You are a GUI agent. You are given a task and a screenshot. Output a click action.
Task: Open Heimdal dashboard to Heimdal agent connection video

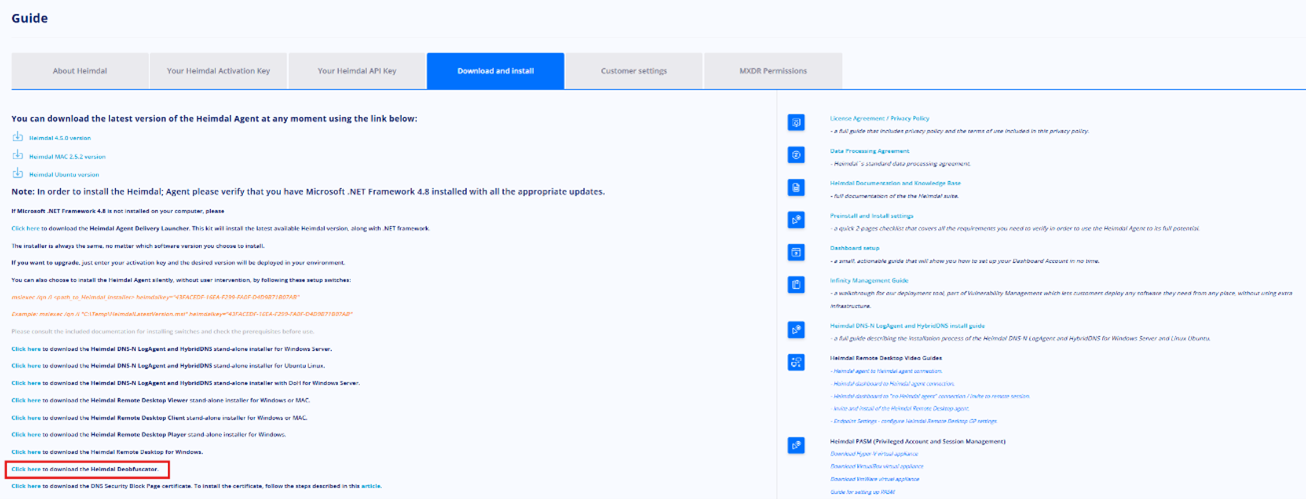(892, 383)
